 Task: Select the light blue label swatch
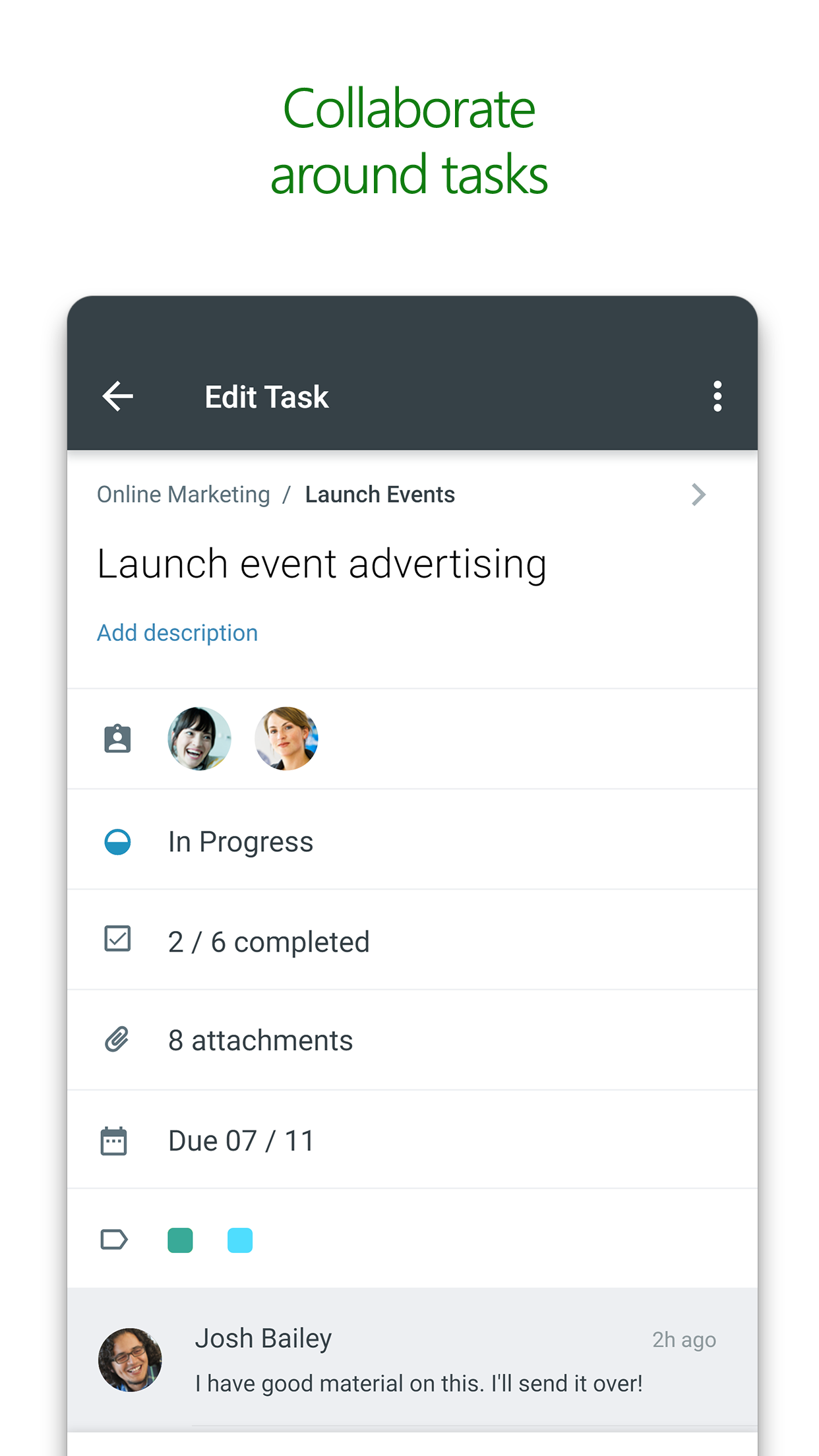pos(240,1240)
